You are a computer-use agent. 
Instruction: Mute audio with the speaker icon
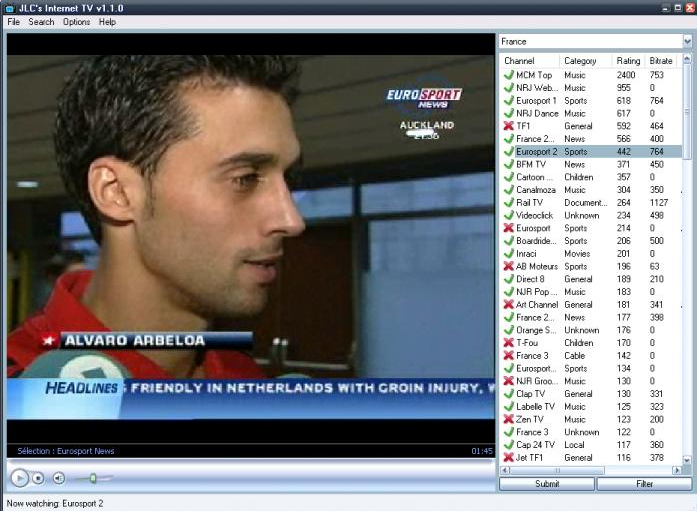point(59,478)
